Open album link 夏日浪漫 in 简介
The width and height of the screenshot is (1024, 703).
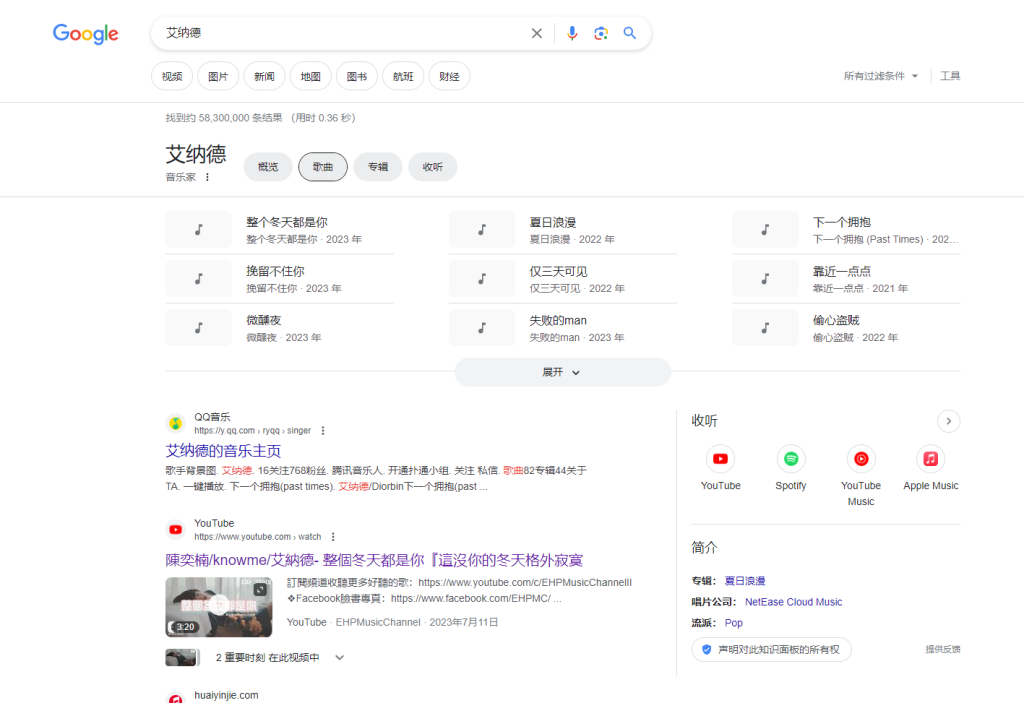744,581
